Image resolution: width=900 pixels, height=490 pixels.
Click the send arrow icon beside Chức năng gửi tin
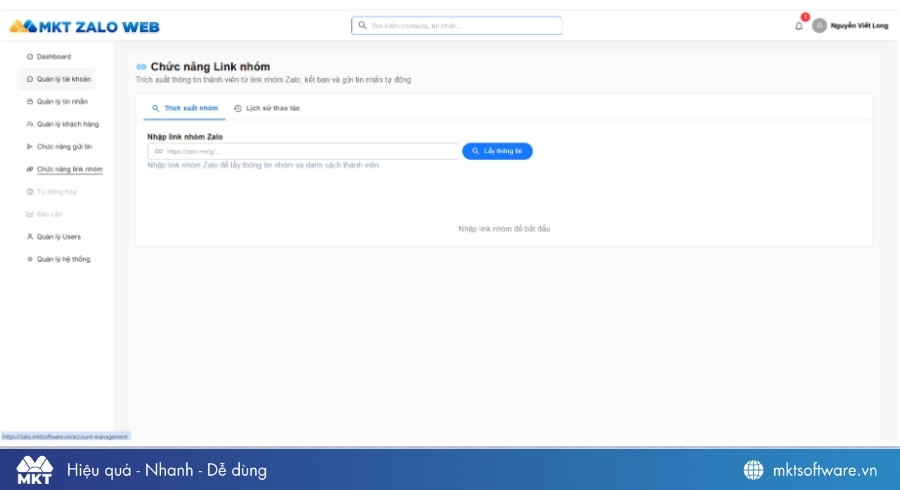tap(30, 146)
